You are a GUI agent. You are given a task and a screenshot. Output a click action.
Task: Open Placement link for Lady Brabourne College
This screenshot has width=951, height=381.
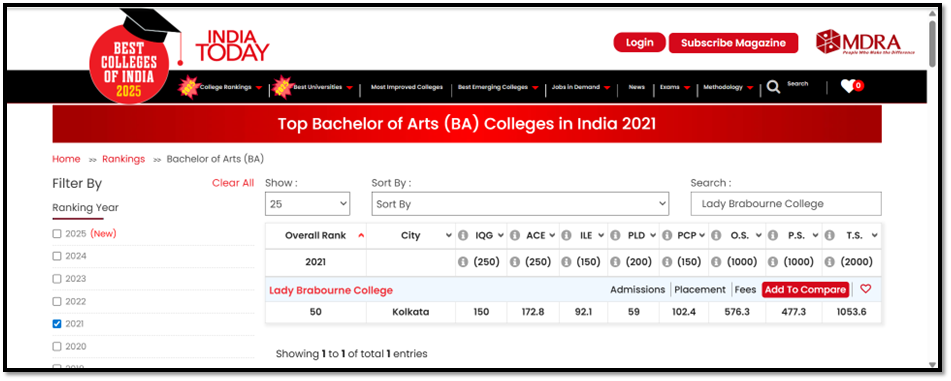coord(700,290)
